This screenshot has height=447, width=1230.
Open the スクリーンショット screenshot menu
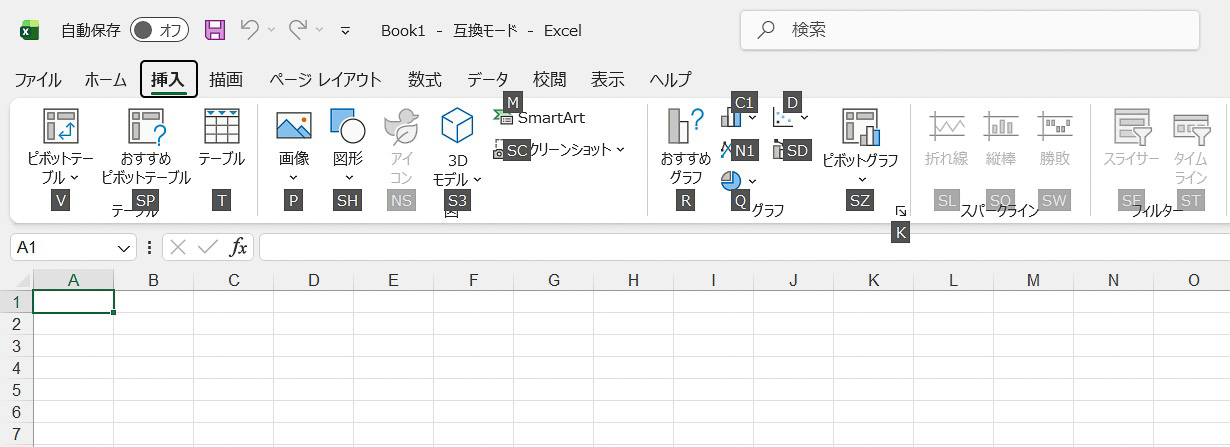[559, 149]
